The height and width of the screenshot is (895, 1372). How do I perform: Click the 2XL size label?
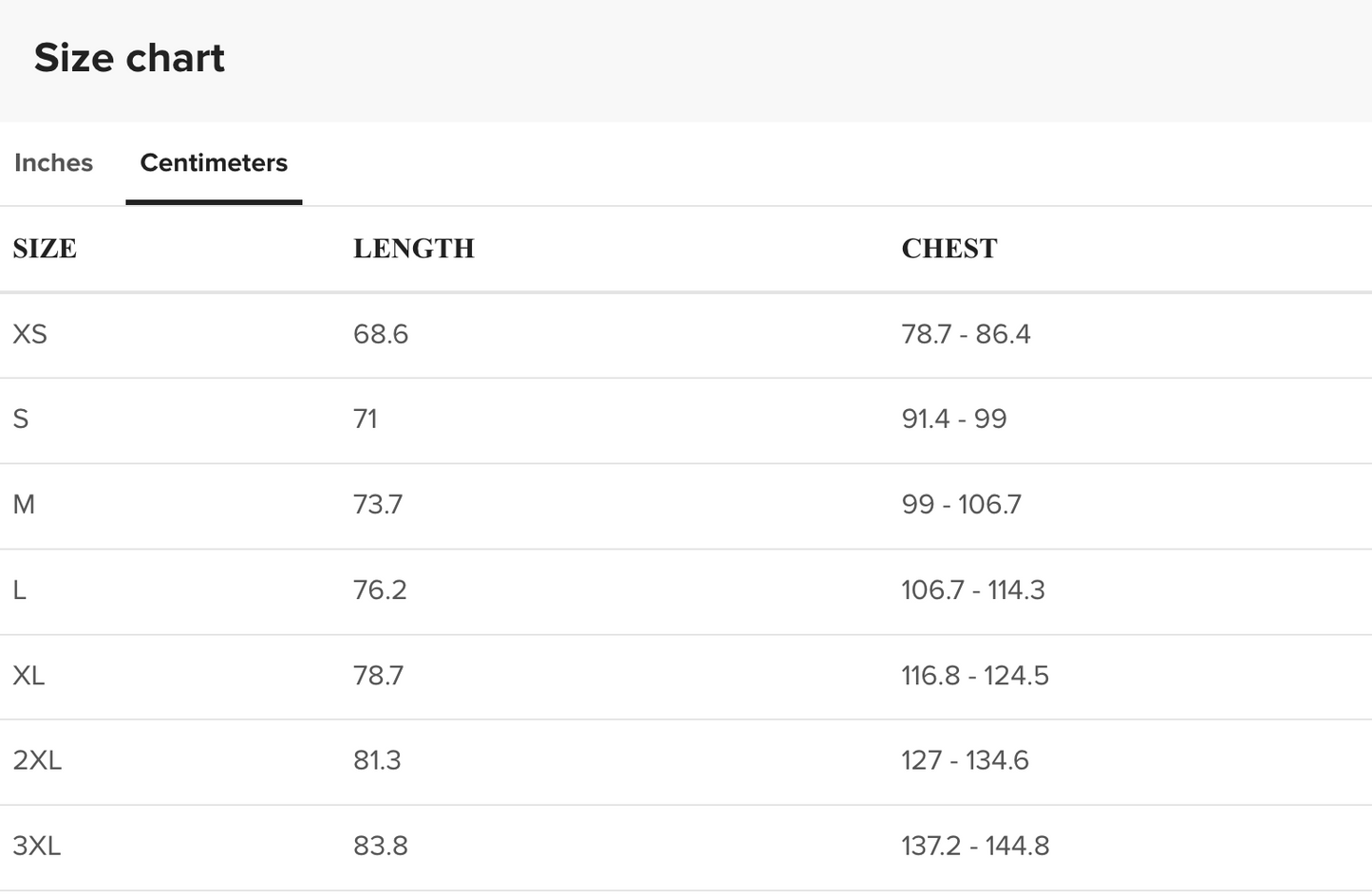point(37,760)
